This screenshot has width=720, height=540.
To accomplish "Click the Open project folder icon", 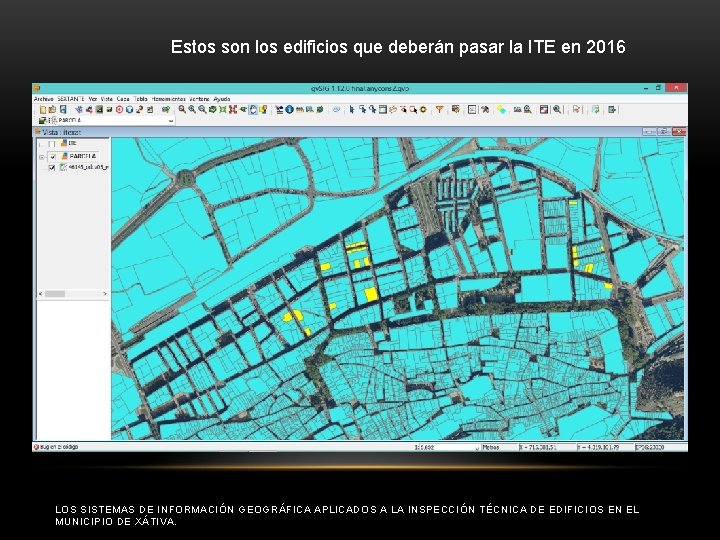I will click(52, 109).
